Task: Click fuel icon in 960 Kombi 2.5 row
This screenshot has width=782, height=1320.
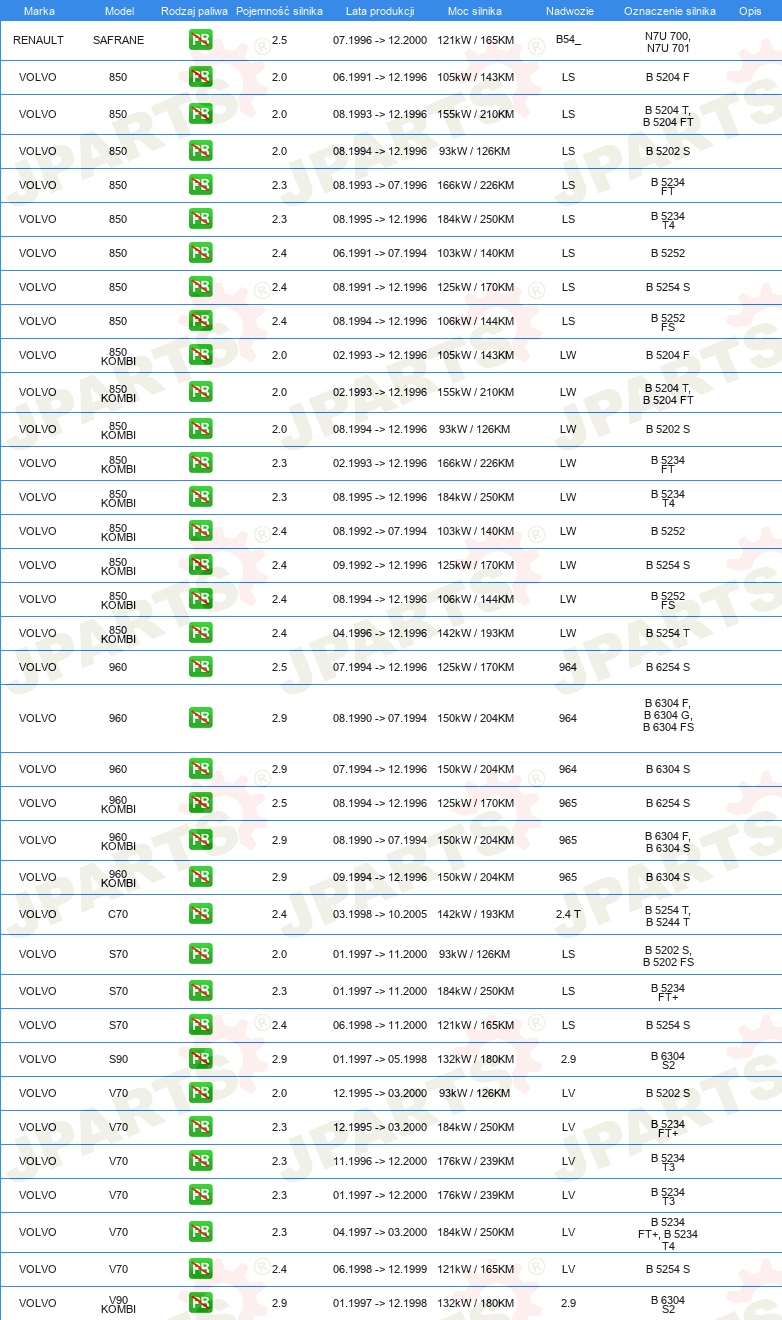Action: 200,803
